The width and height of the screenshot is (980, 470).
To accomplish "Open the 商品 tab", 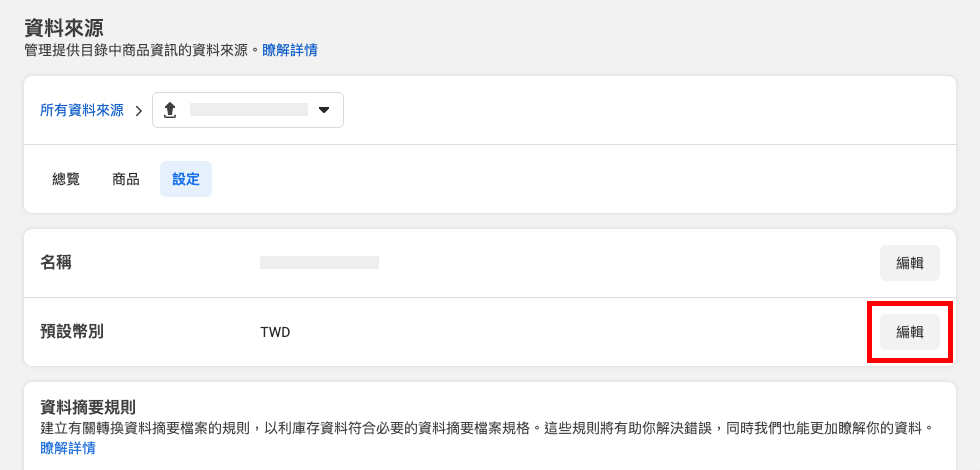I will pos(126,179).
